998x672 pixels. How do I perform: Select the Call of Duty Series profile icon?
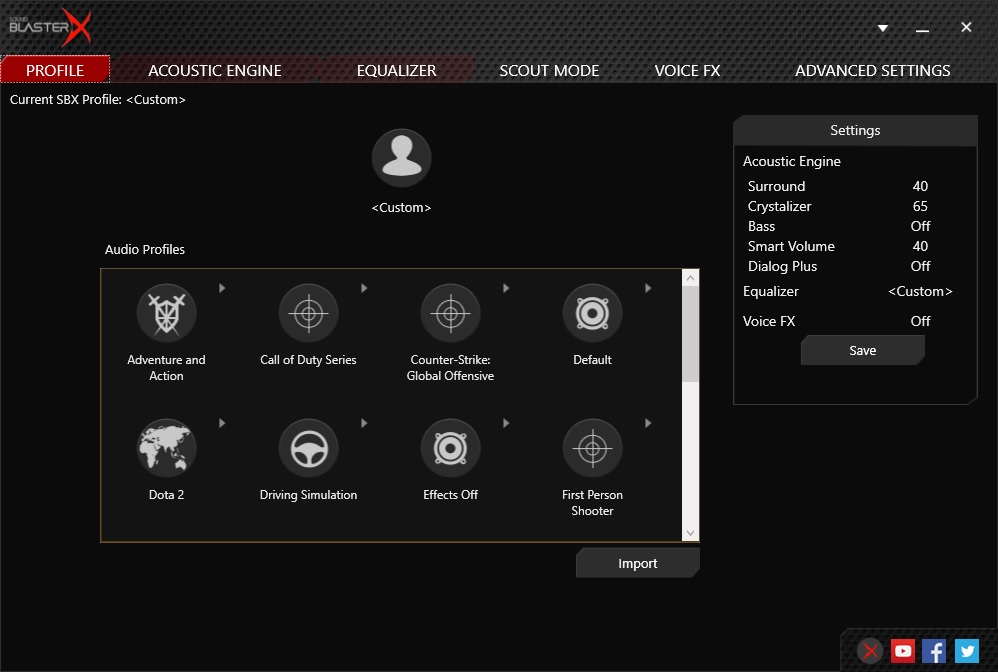tap(309, 313)
